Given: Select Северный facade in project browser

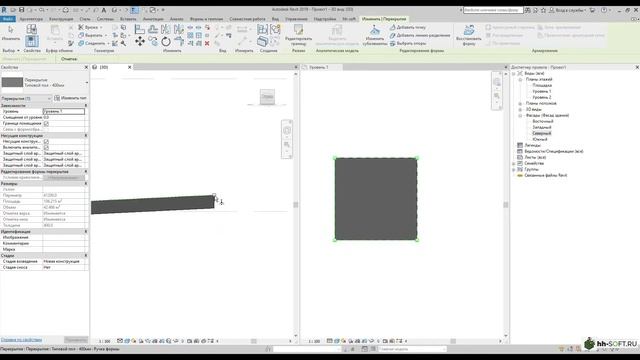Looking at the screenshot, I should click(542, 133).
